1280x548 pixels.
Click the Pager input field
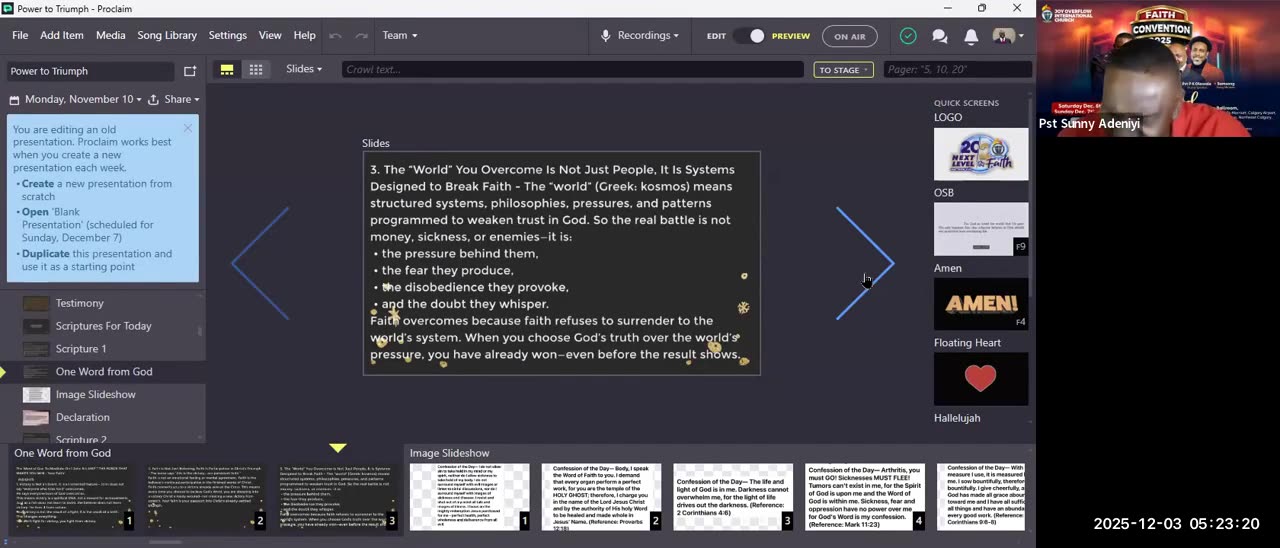click(x=957, y=69)
